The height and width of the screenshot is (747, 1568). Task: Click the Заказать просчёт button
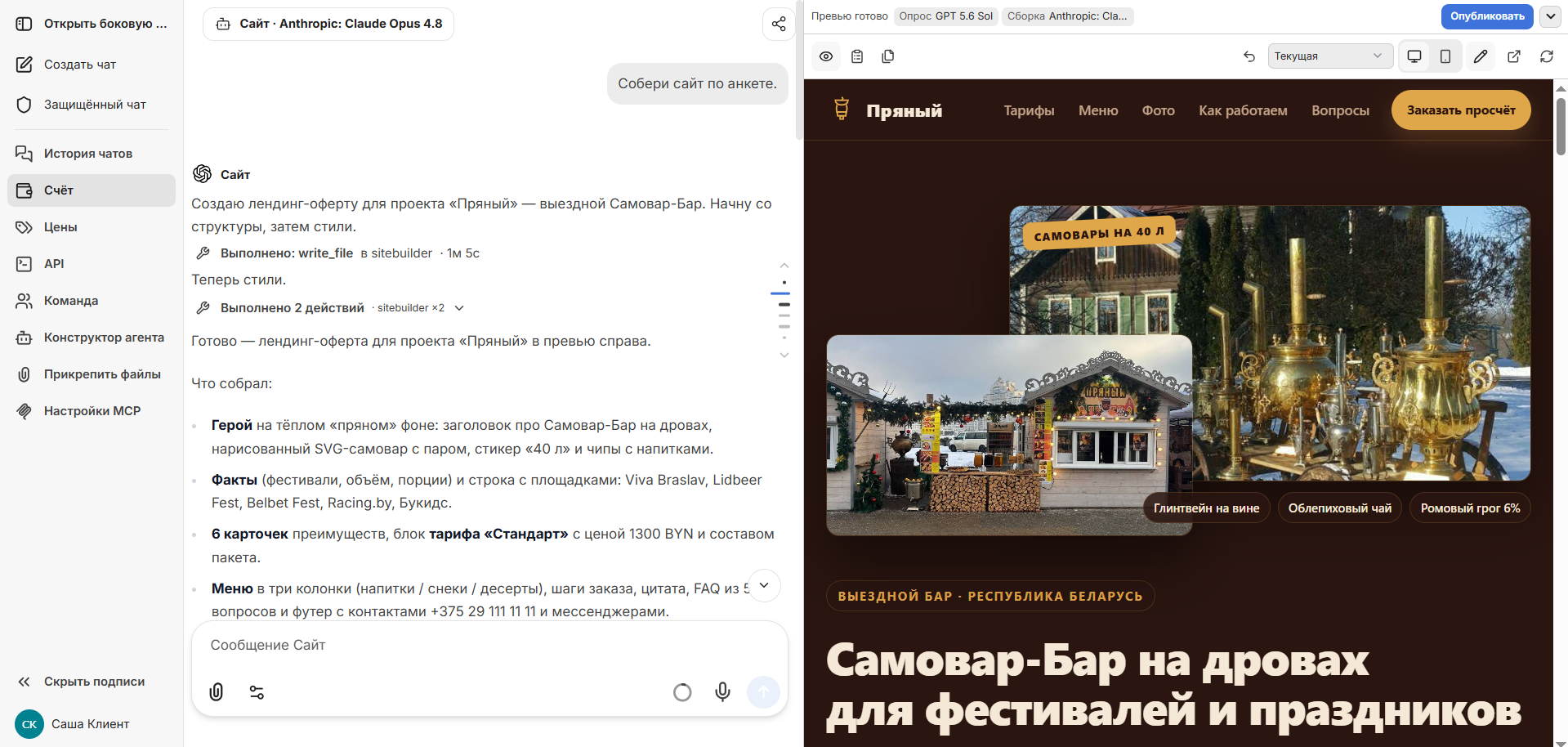tap(1461, 110)
